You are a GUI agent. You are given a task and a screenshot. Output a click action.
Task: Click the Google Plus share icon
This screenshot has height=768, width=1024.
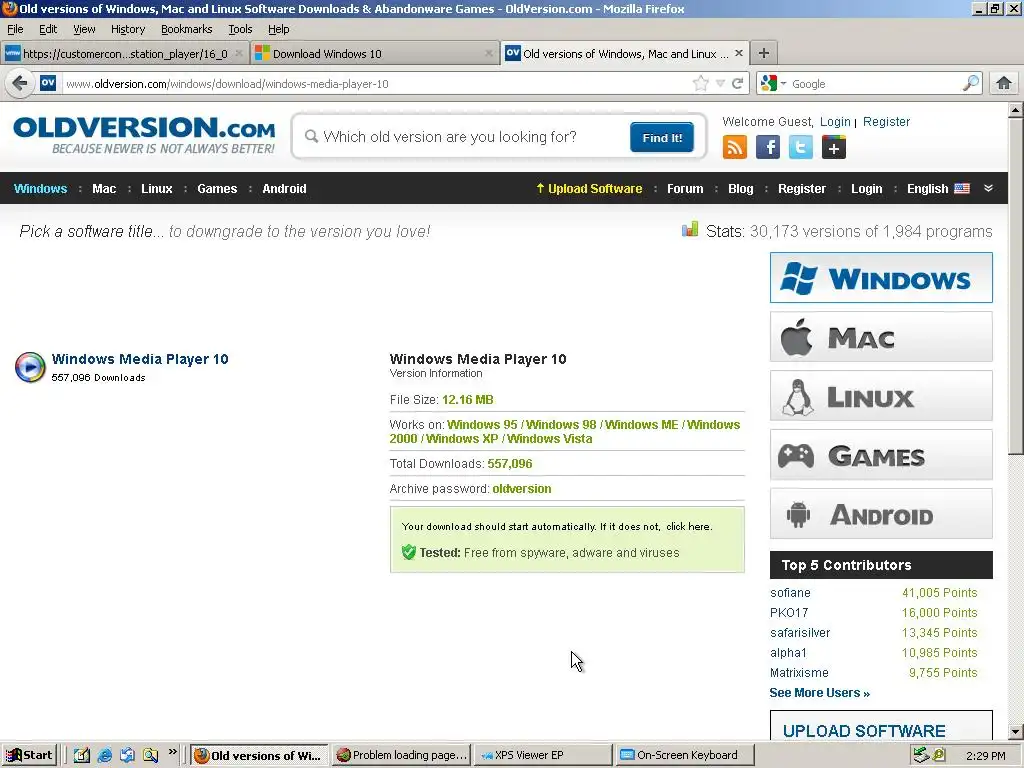pos(834,147)
